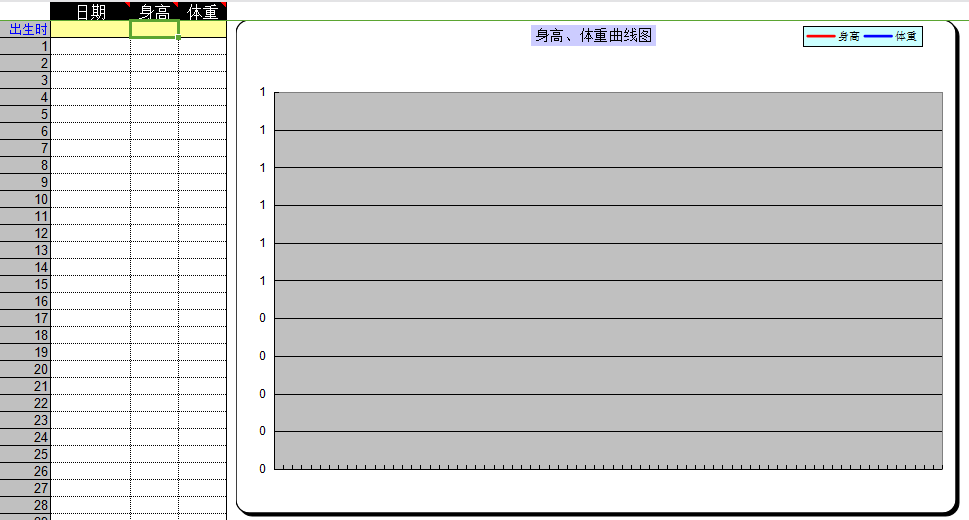Select the chart legend box
This screenshot has width=969, height=520.
[x=863, y=36]
